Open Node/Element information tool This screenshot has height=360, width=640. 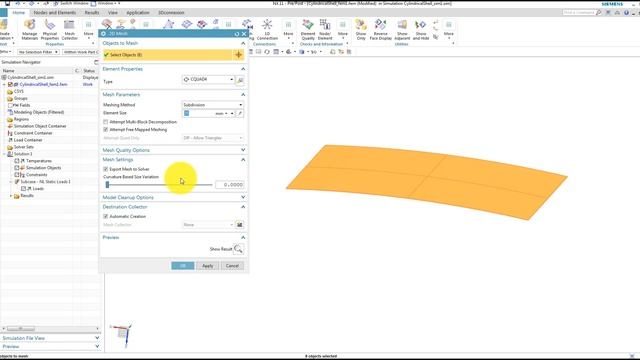[325, 29]
